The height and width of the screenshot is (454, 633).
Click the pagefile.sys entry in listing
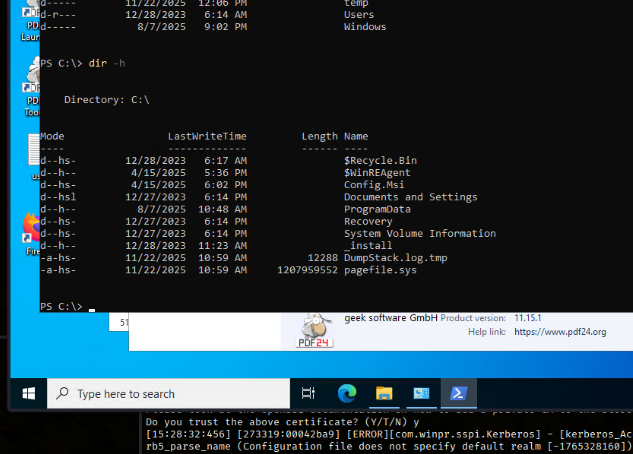[x=380, y=270]
